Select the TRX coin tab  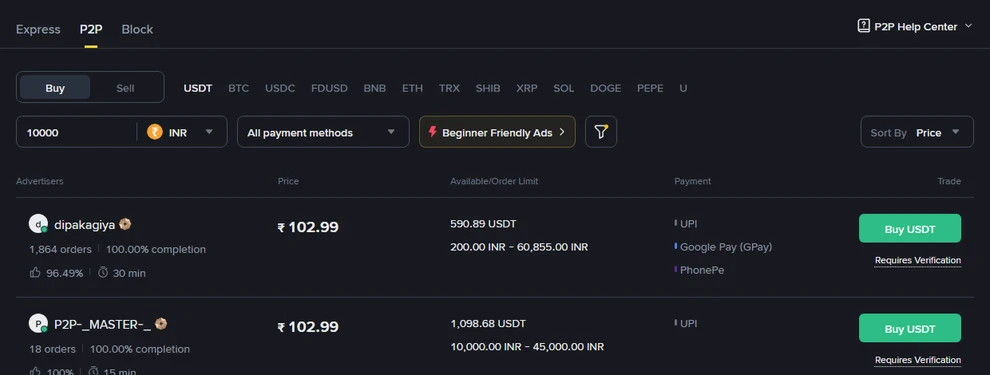click(x=450, y=88)
